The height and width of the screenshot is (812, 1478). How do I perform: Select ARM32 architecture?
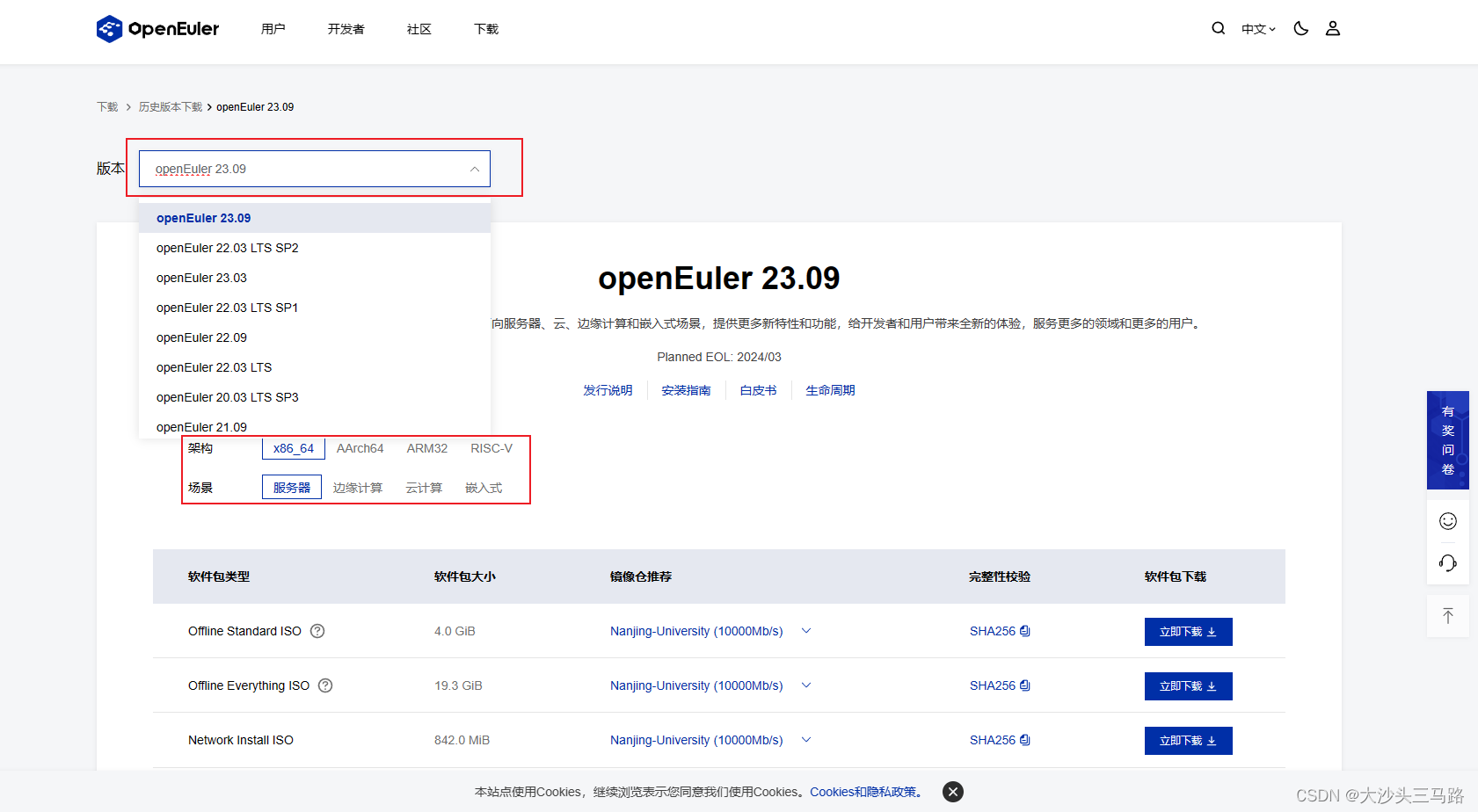pos(427,448)
